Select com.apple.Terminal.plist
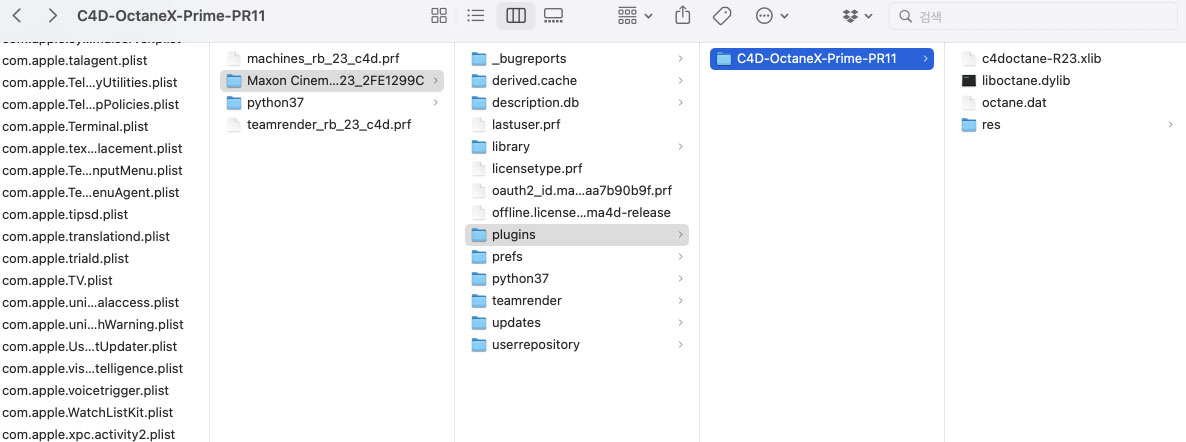The width and height of the screenshot is (1186, 442). tap(75, 126)
